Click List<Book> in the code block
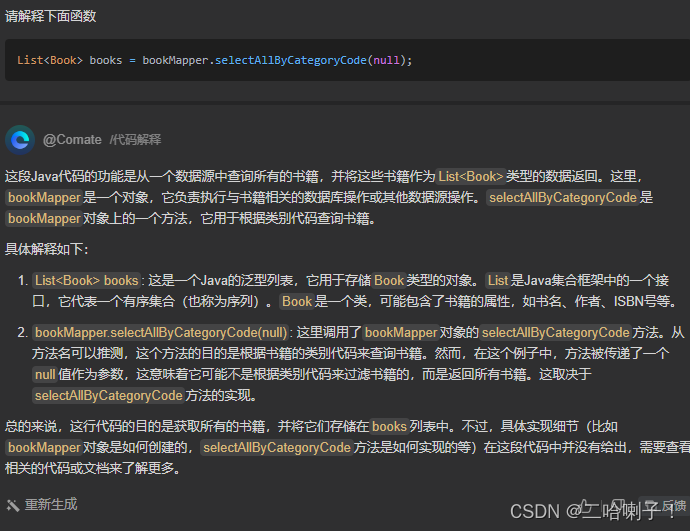 (50, 60)
